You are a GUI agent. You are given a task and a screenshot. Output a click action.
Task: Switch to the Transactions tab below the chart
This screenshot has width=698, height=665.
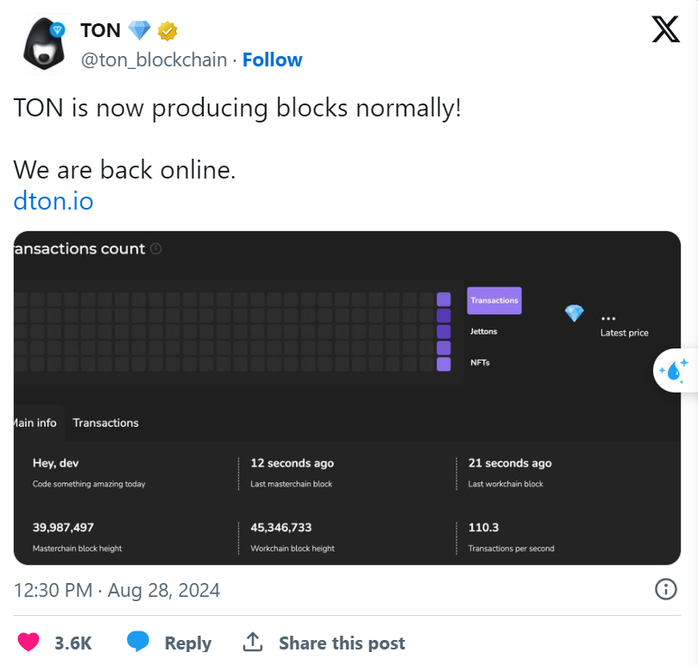106,423
